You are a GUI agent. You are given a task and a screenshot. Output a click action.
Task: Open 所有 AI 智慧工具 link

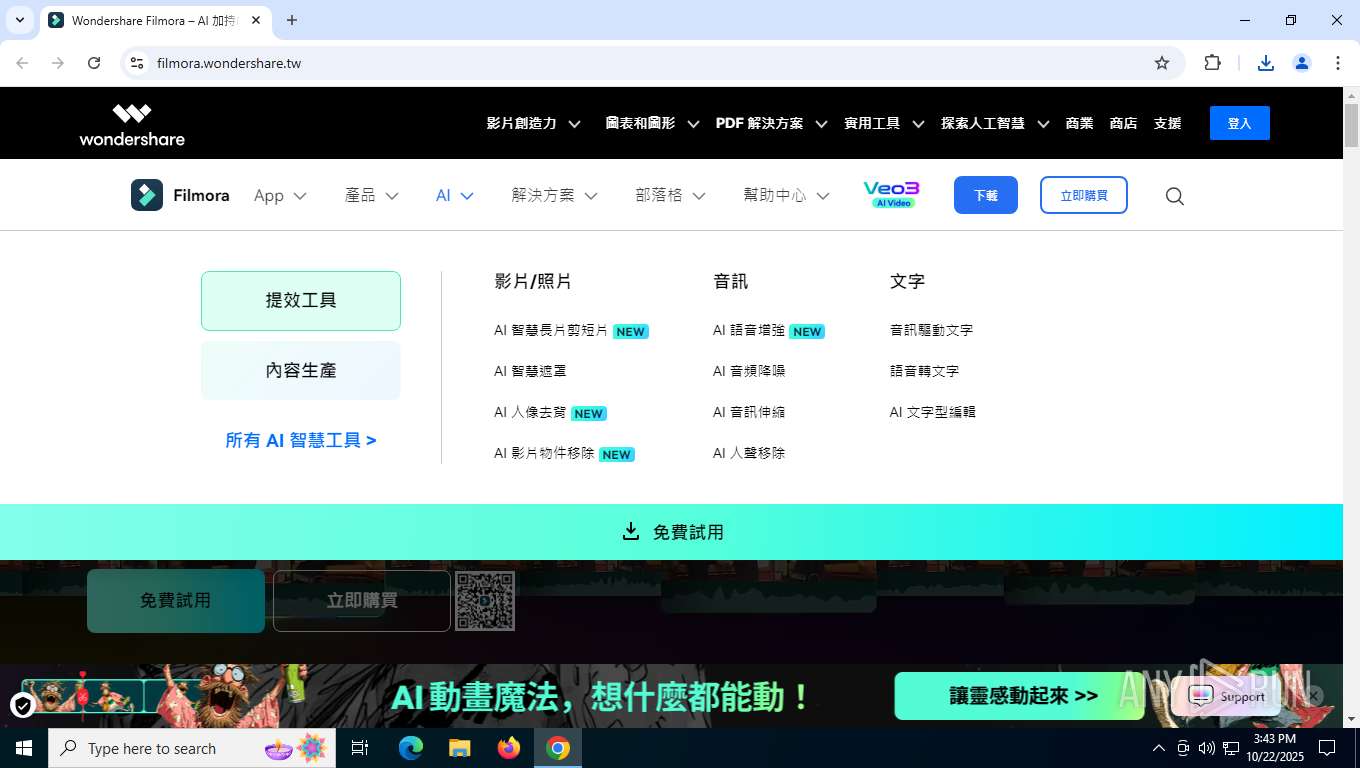click(301, 440)
